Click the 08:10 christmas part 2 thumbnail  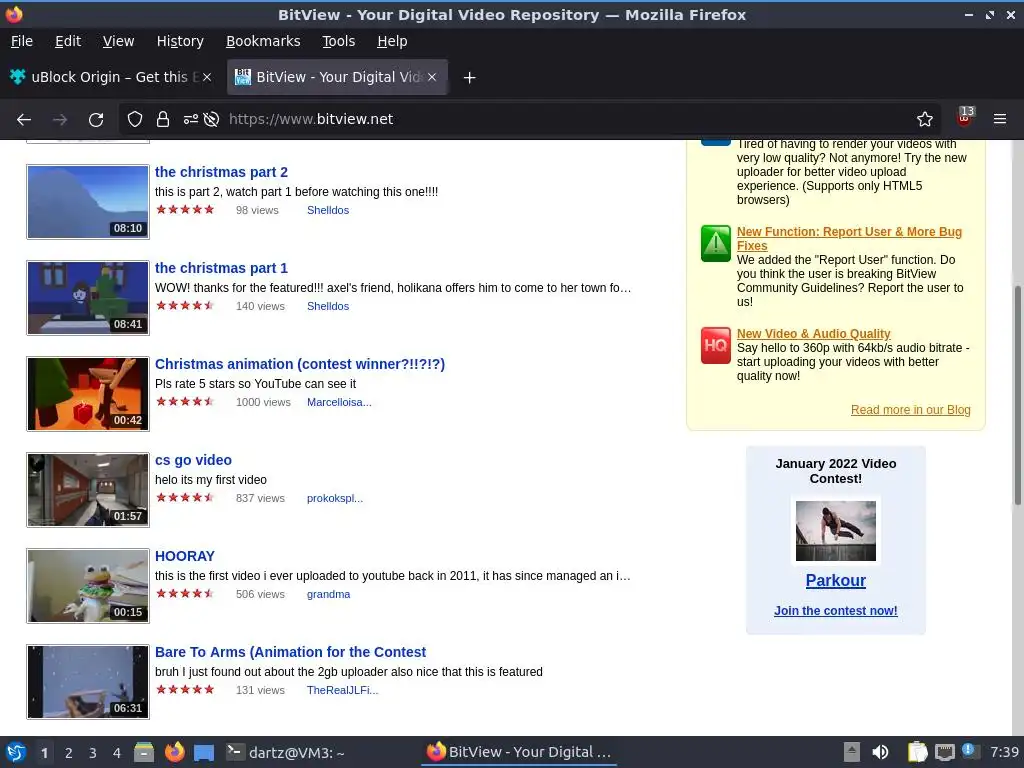tap(88, 202)
